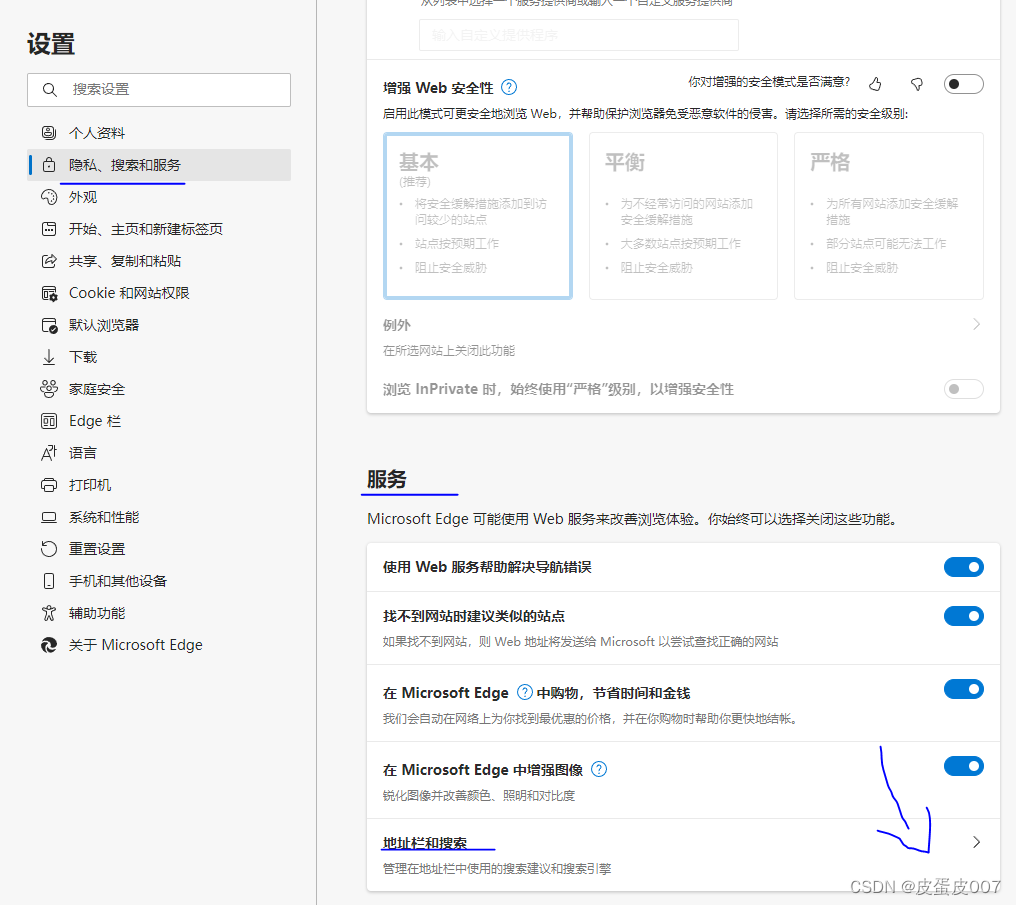Turn off shopping in Microsoft Edge toggle
The image size is (1016, 905).
pyautogui.click(x=964, y=689)
